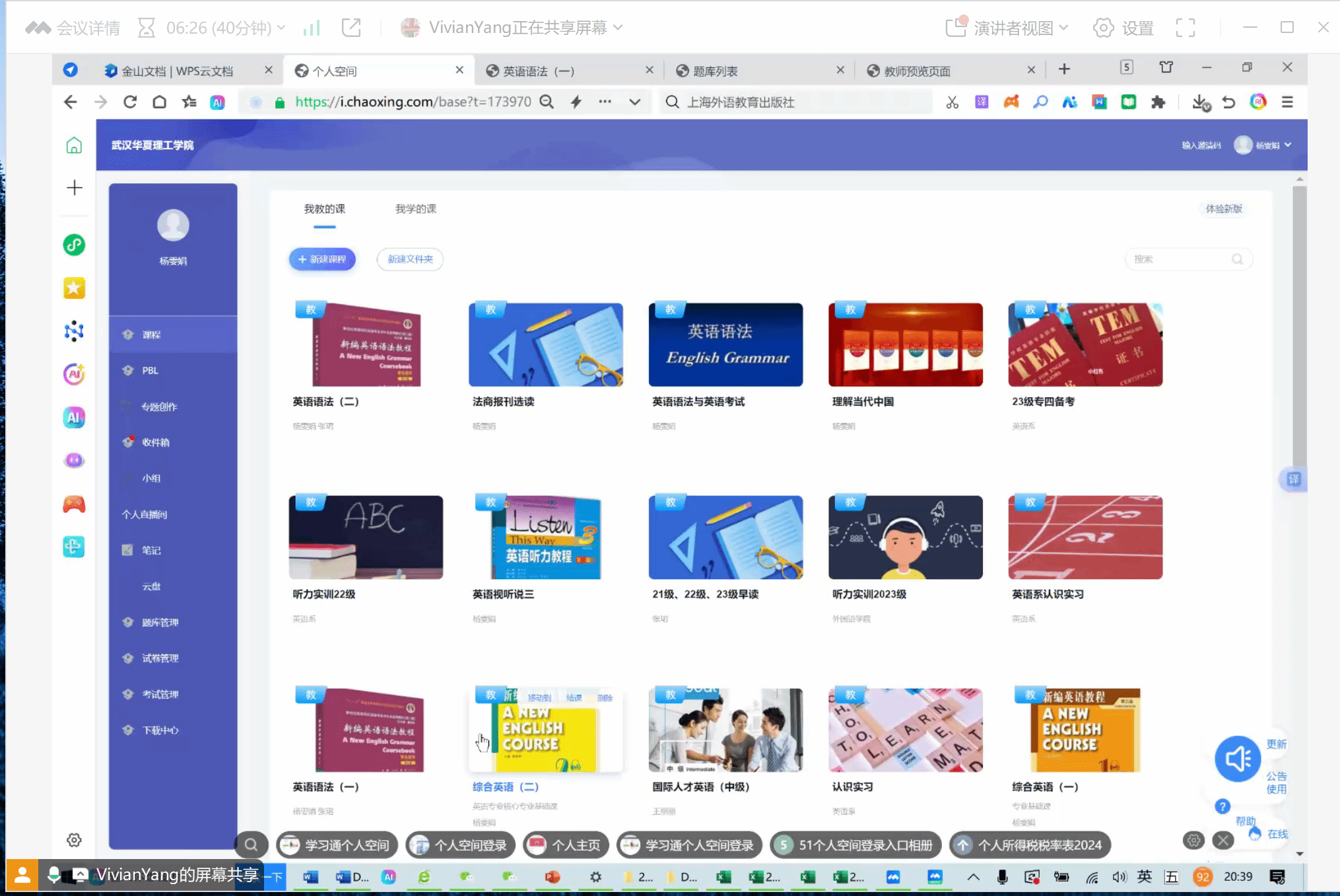This screenshot has height=896, width=1340.
Task: Open 英语语法与英语考试 course thumbnail
Action: coord(725,345)
